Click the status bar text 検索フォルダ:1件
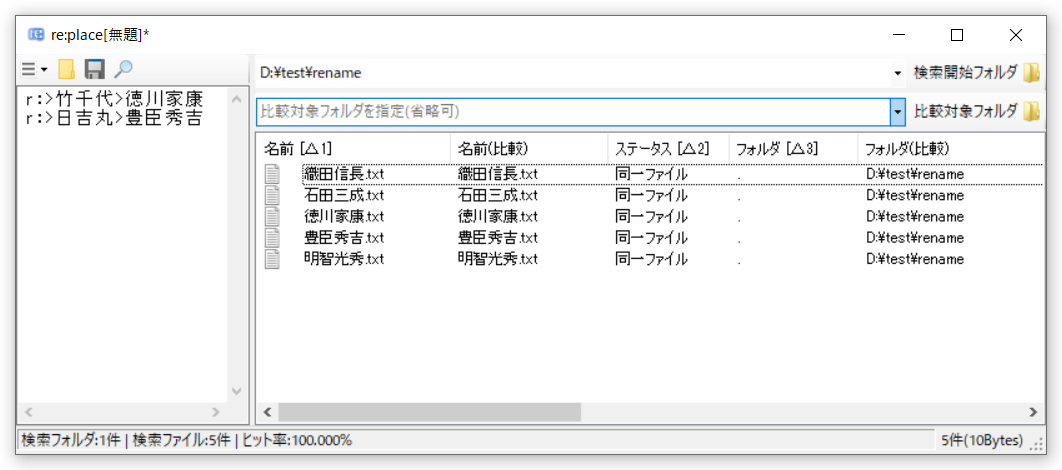1062x470 pixels. tap(72, 440)
